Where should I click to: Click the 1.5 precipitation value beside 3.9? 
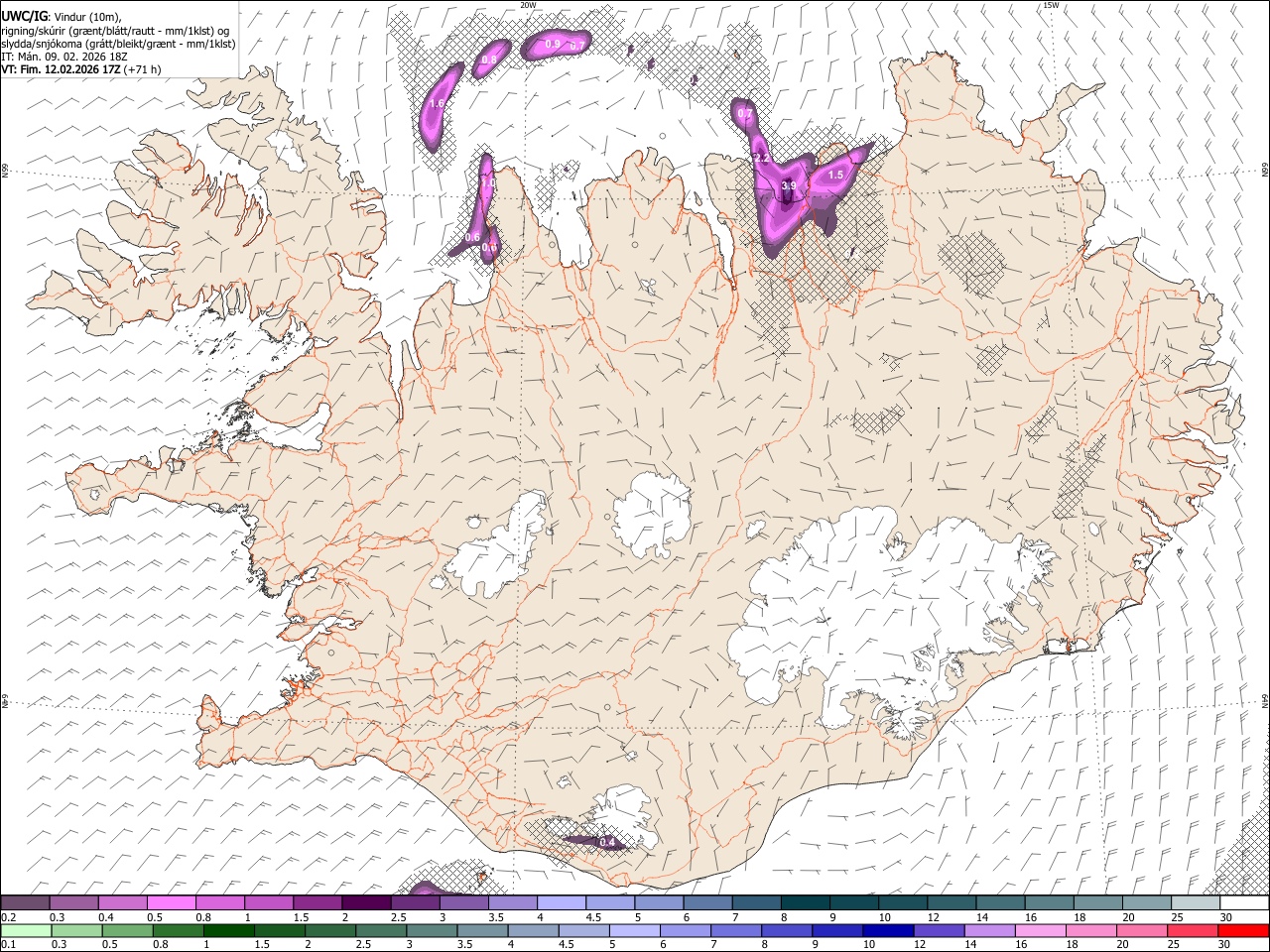[x=835, y=175]
